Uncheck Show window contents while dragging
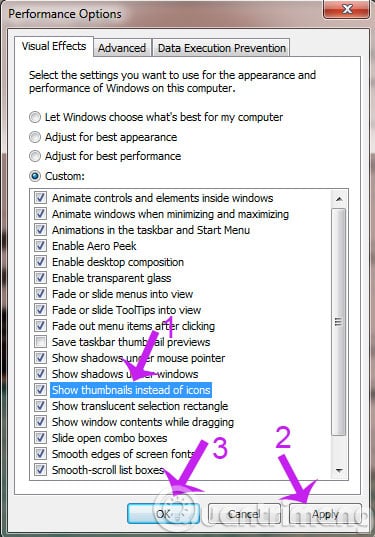The width and height of the screenshot is (375, 537). coord(40,422)
